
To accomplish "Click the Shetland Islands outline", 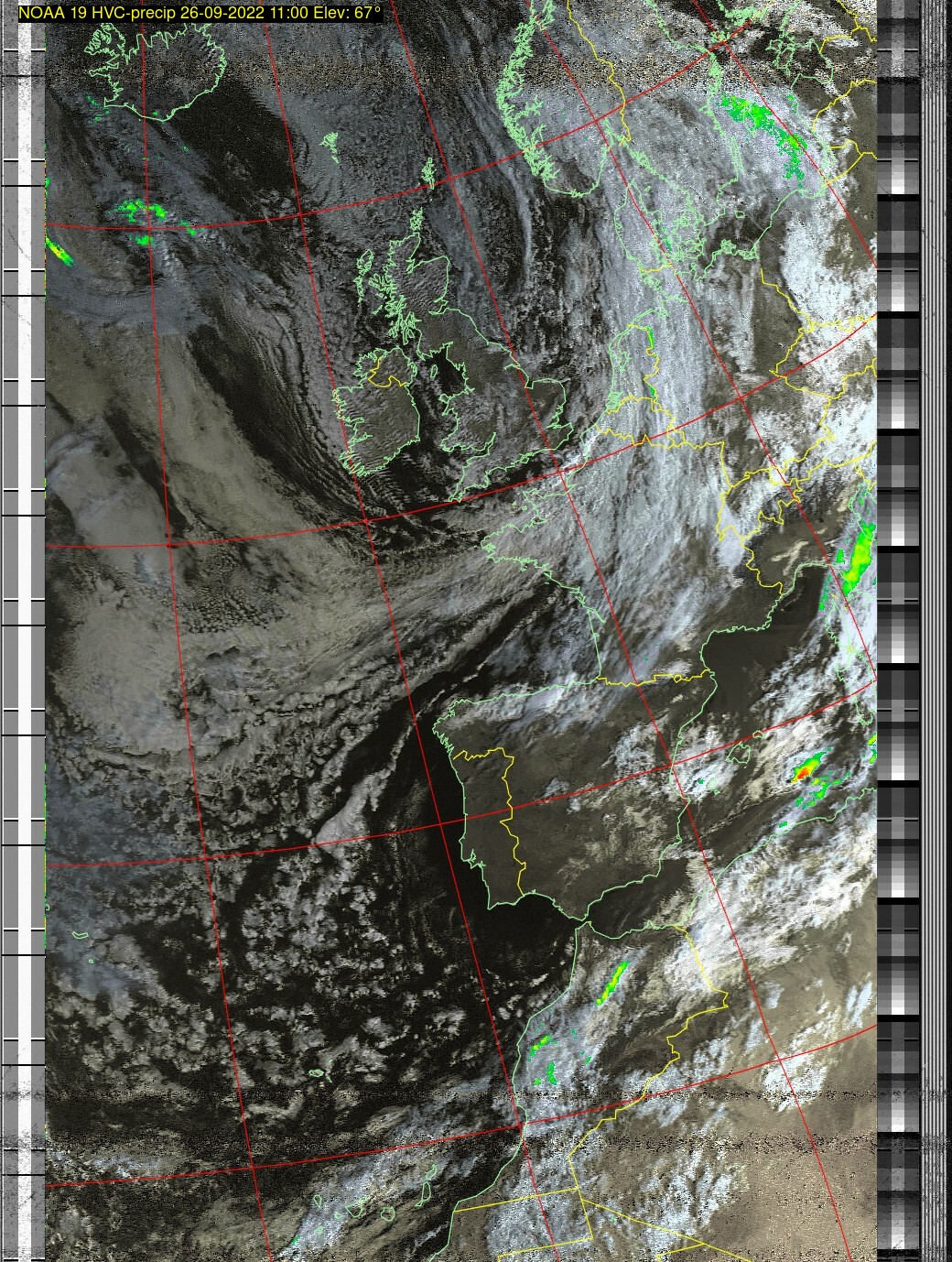I will [x=427, y=172].
